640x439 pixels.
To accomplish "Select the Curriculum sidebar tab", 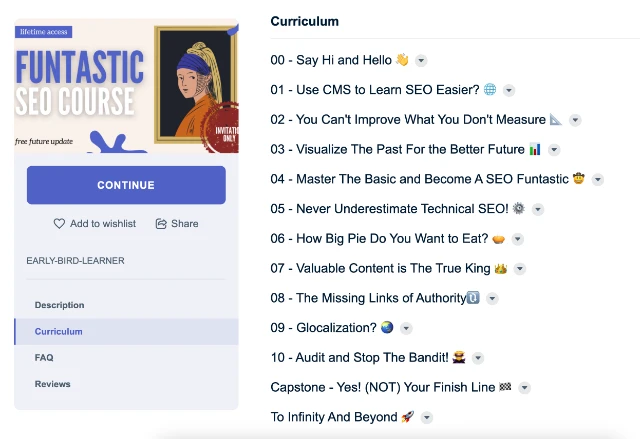I will click(x=58, y=331).
